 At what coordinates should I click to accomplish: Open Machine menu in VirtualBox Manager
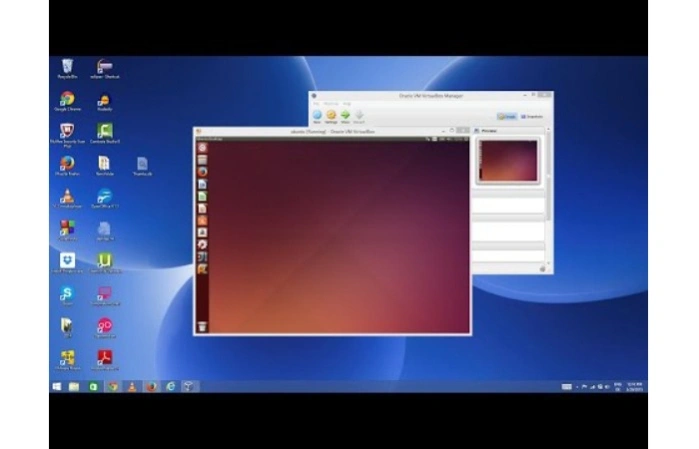click(331, 103)
